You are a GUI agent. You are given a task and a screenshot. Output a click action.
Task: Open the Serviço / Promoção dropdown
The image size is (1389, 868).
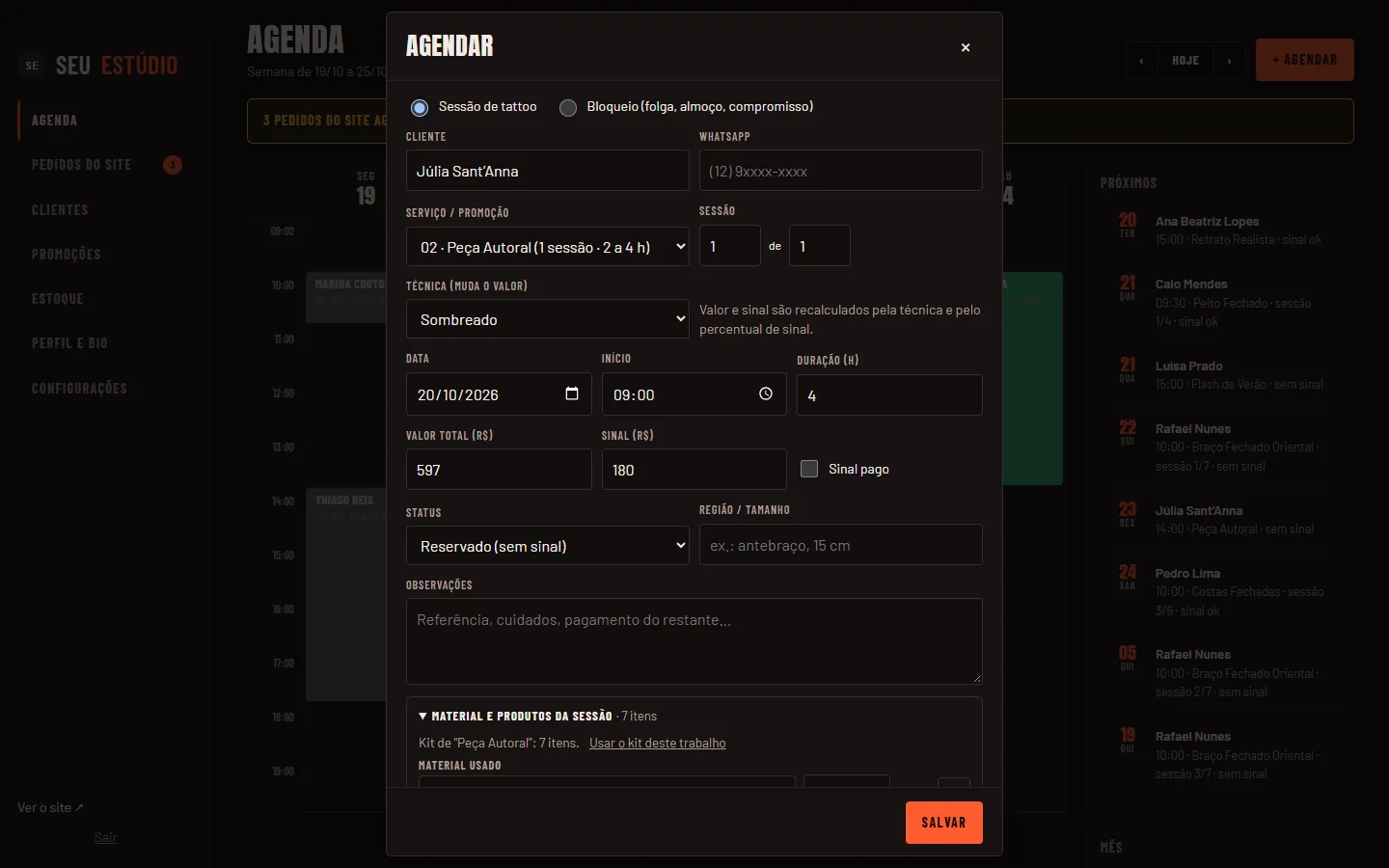pos(548,247)
